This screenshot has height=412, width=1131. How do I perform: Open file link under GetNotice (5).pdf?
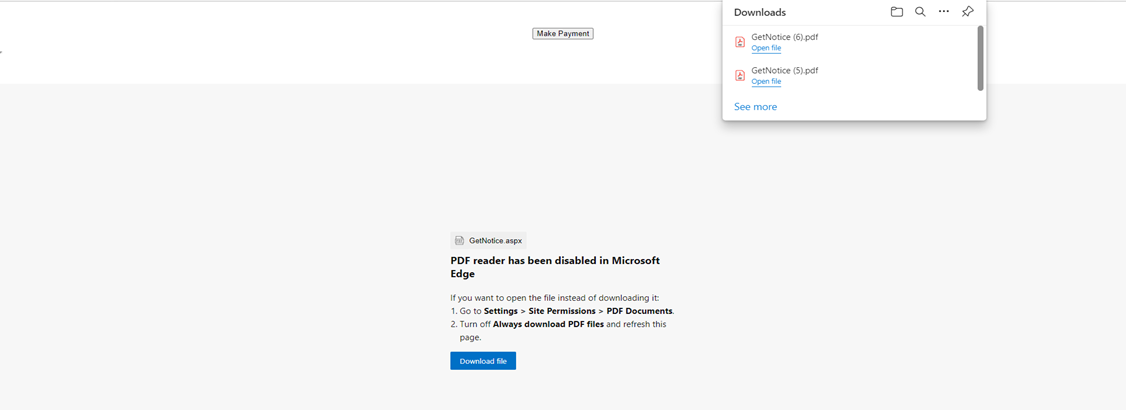point(766,82)
